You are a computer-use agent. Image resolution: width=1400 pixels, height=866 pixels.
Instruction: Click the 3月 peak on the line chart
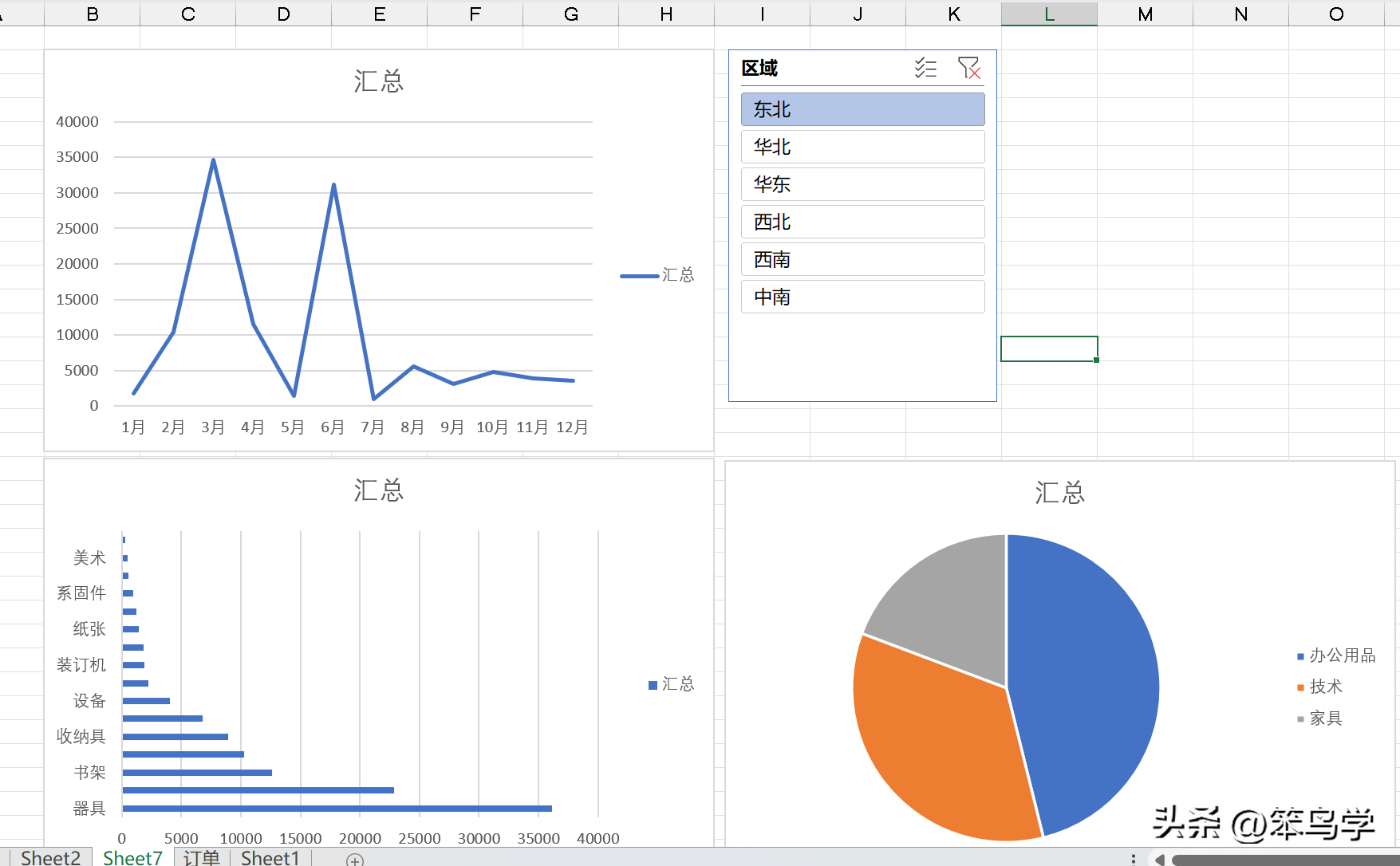(213, 160)
